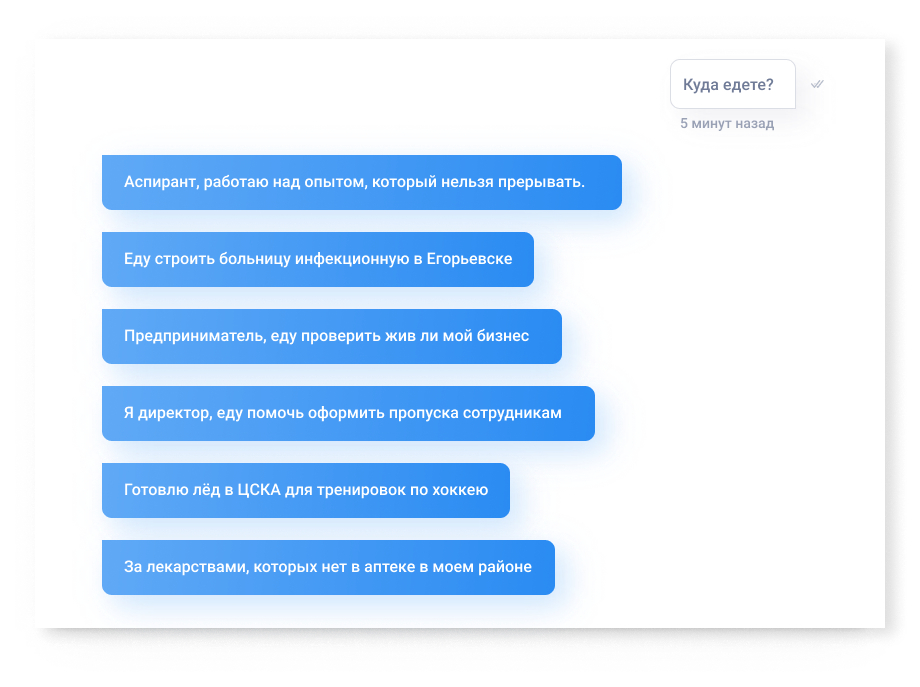This screenshot has width=920, height=687.
Task: Click the "5 минут назад" timestamp
Action: pyautogui.click(x=726, y=124)
